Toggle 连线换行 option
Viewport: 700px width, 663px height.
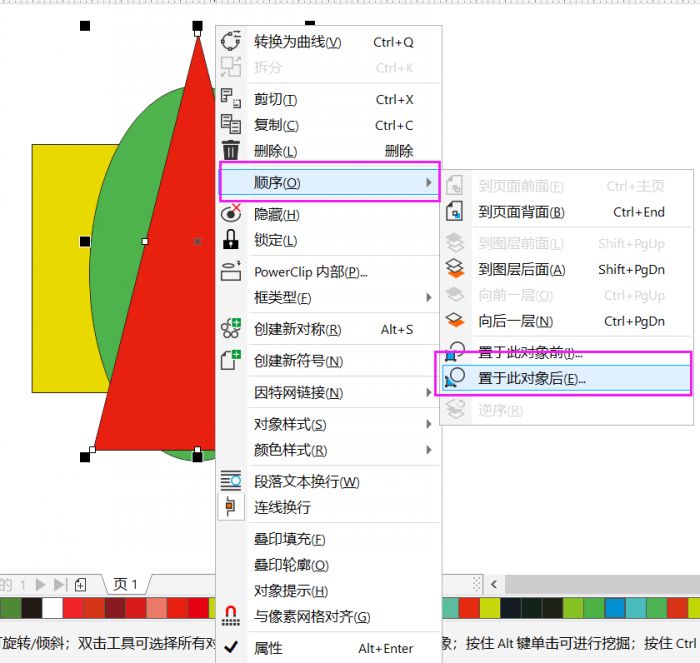click(x=329, y=507)
